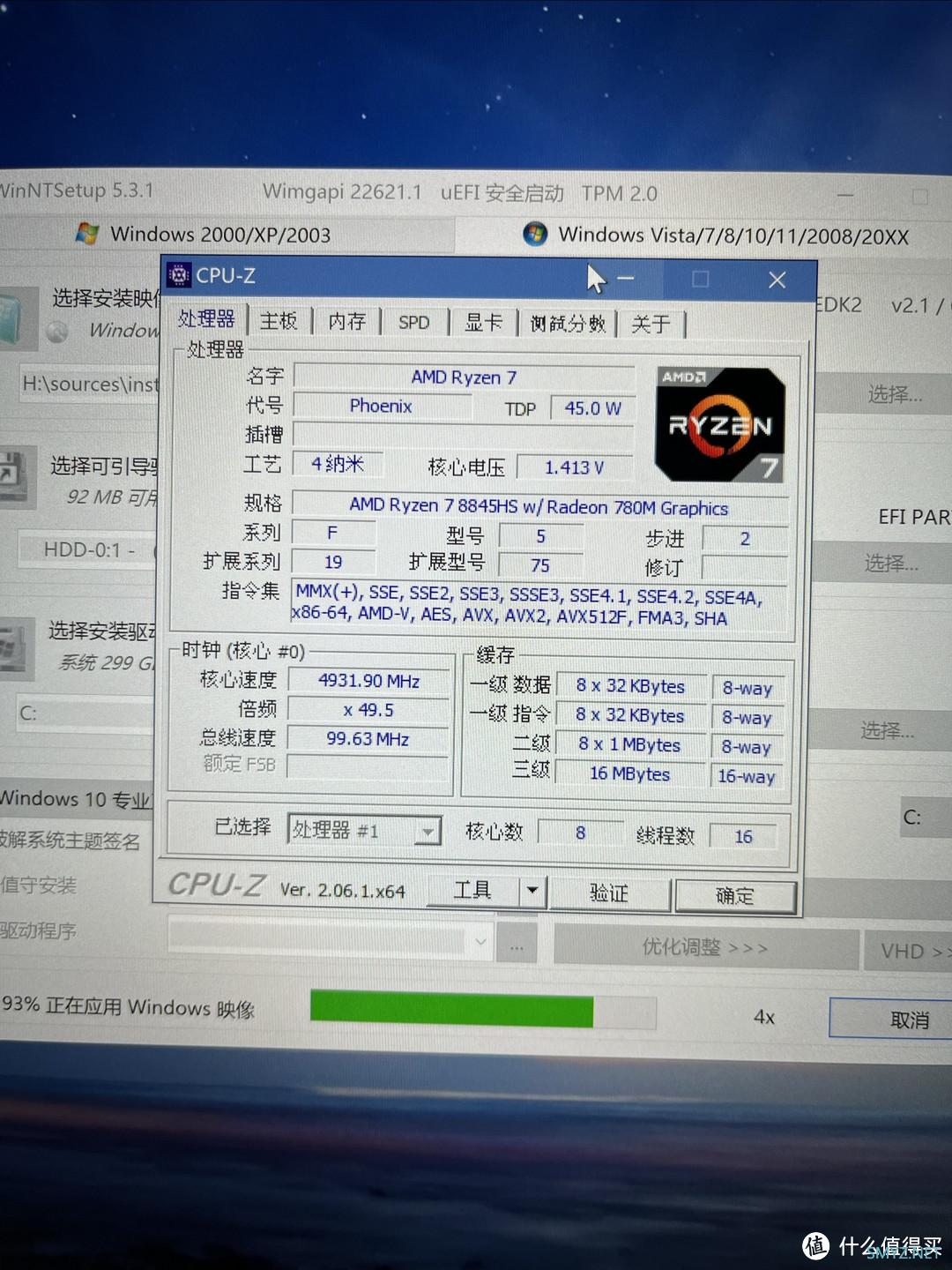952x1270 pixels.
Task: Click the 二级 cache value 8 x 1 MBytes
Action: coord(630,744)
